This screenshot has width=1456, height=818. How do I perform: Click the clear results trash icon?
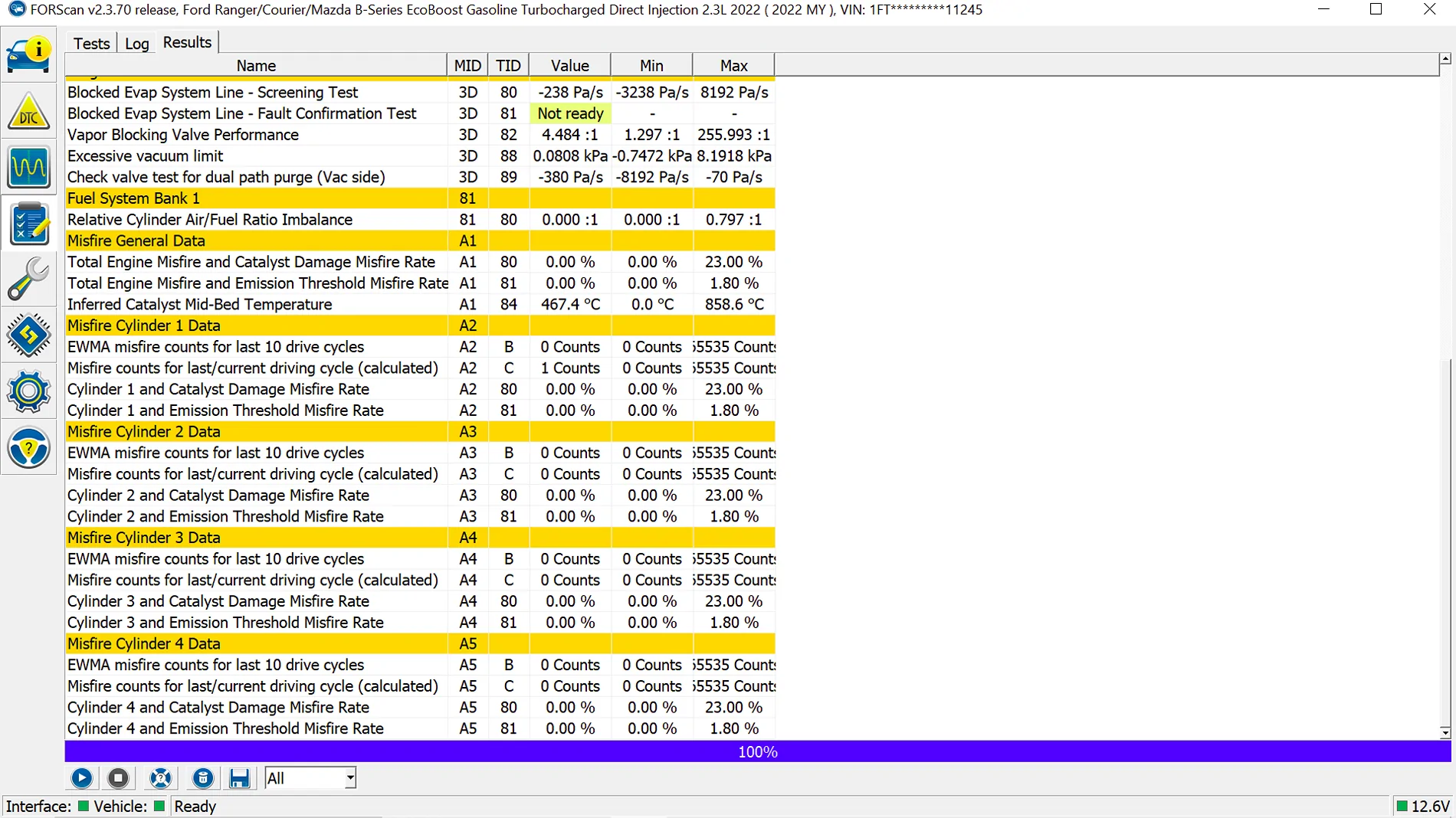coord(202,778)
